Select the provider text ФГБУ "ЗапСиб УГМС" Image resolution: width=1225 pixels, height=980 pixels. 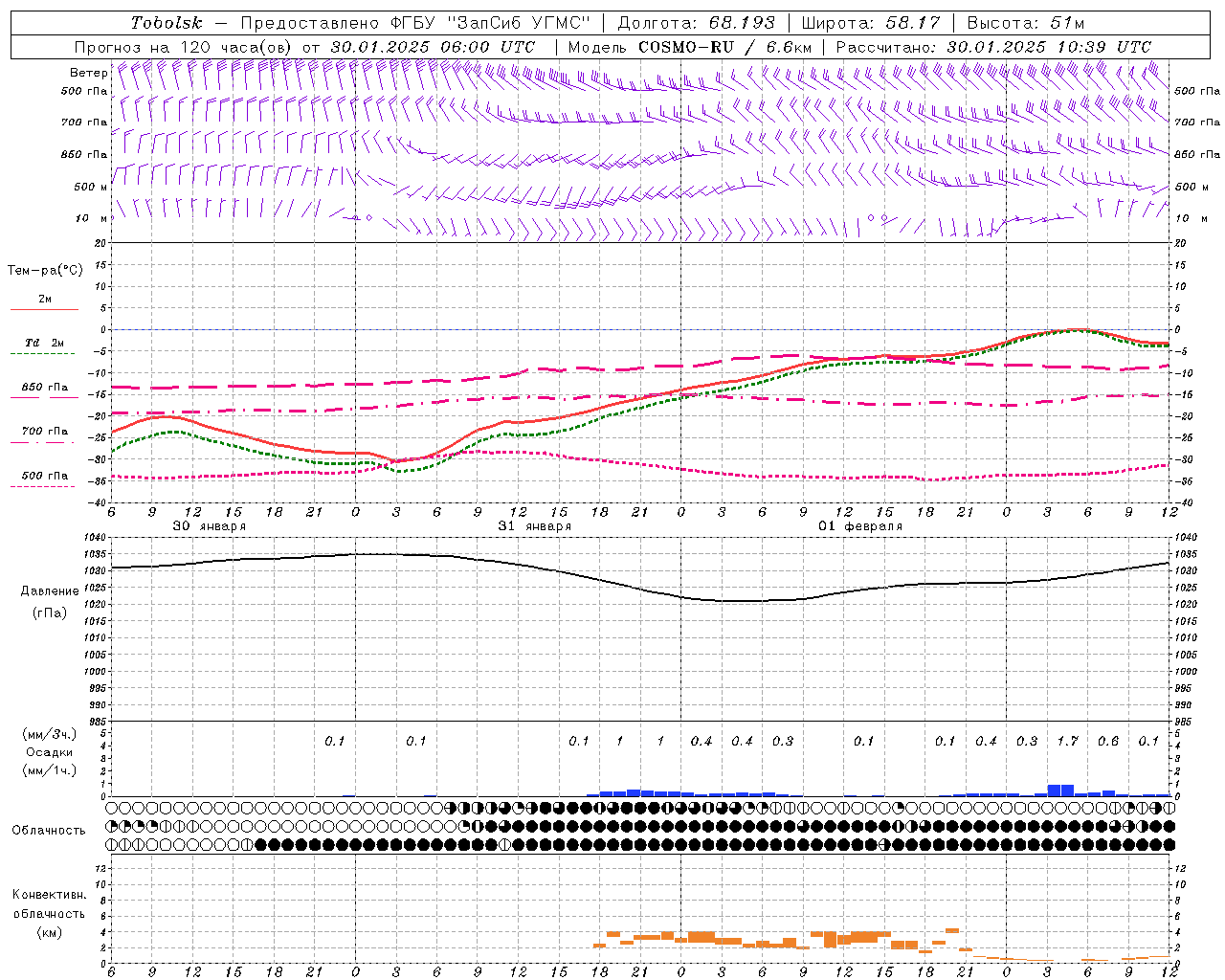[x=492, y=23]
